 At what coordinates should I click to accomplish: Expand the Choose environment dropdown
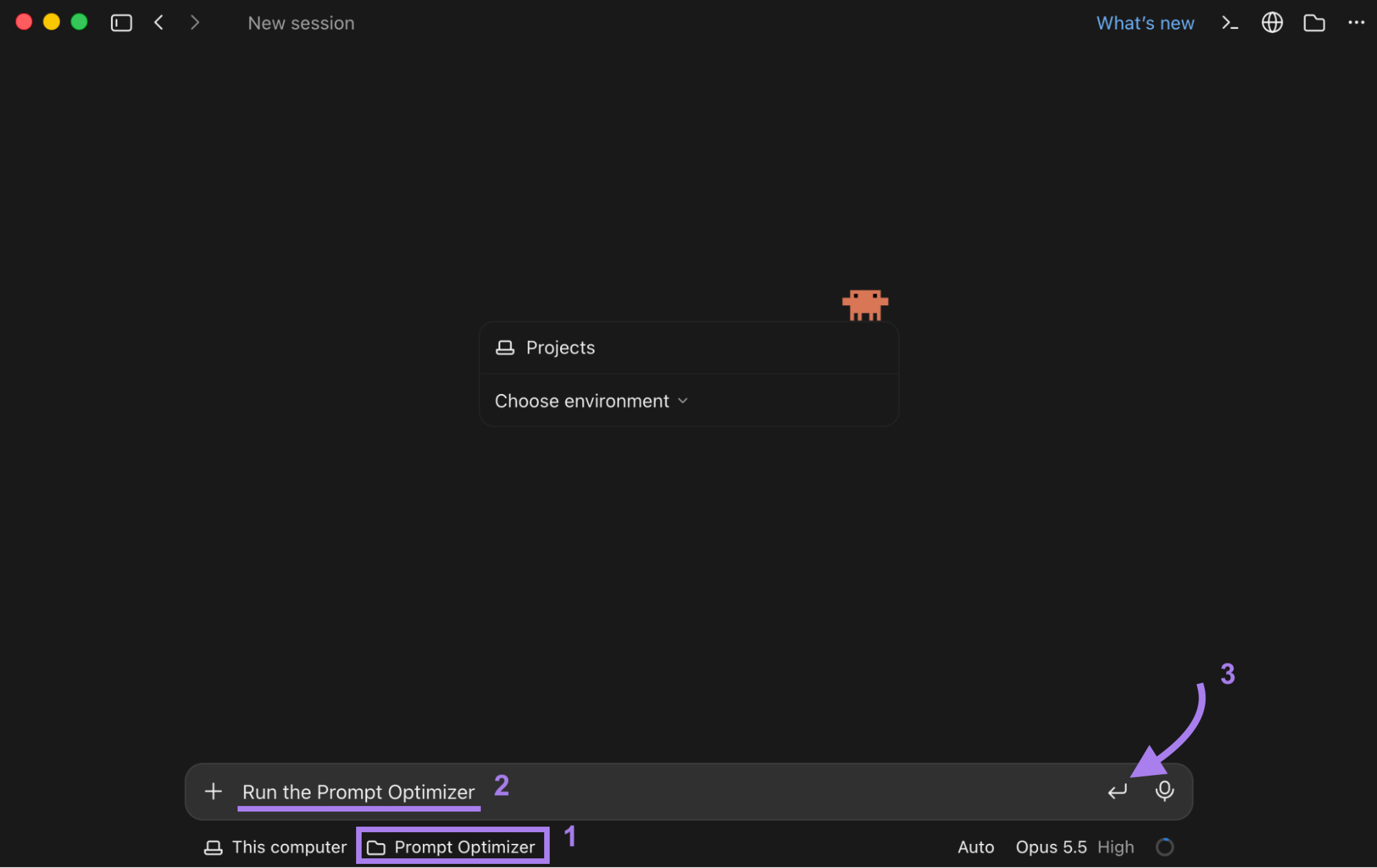click(591, 401)
